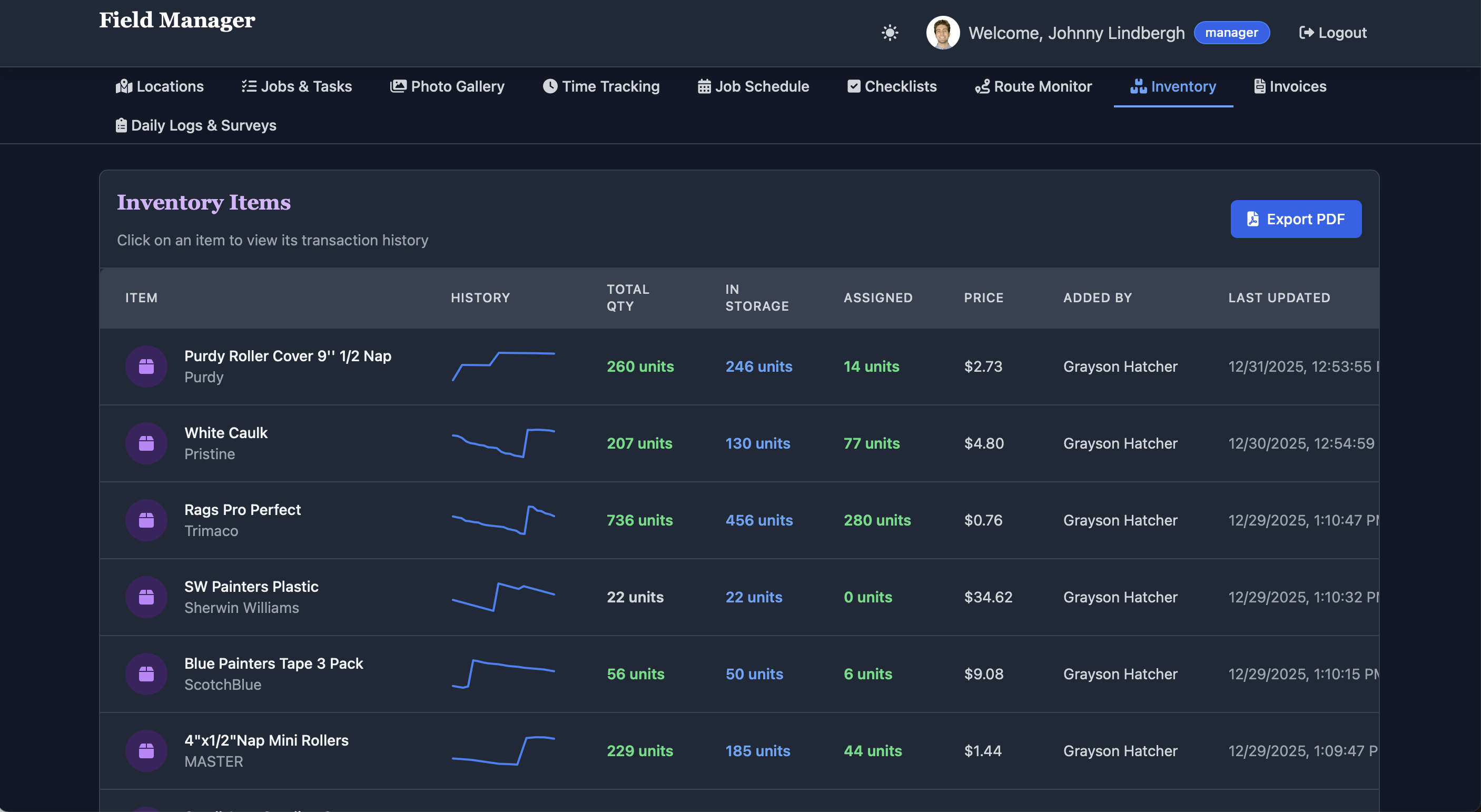Click the 736 units total quantity cell
Screen dimensions: 1481x812
tap(639, 520)
